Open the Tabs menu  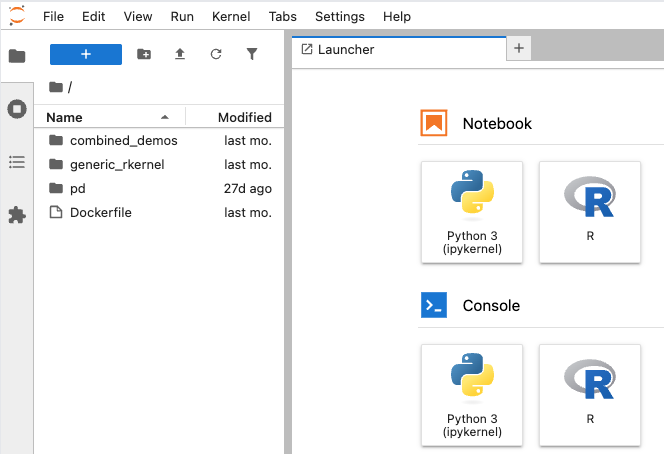pyautogui.click(x=282, y=17)
